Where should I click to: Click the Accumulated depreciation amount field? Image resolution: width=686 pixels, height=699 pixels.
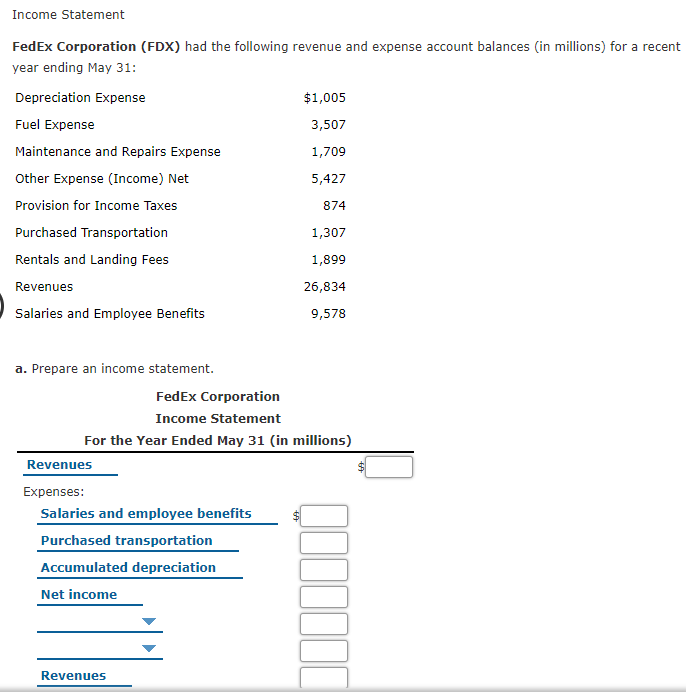pos(324,570)
